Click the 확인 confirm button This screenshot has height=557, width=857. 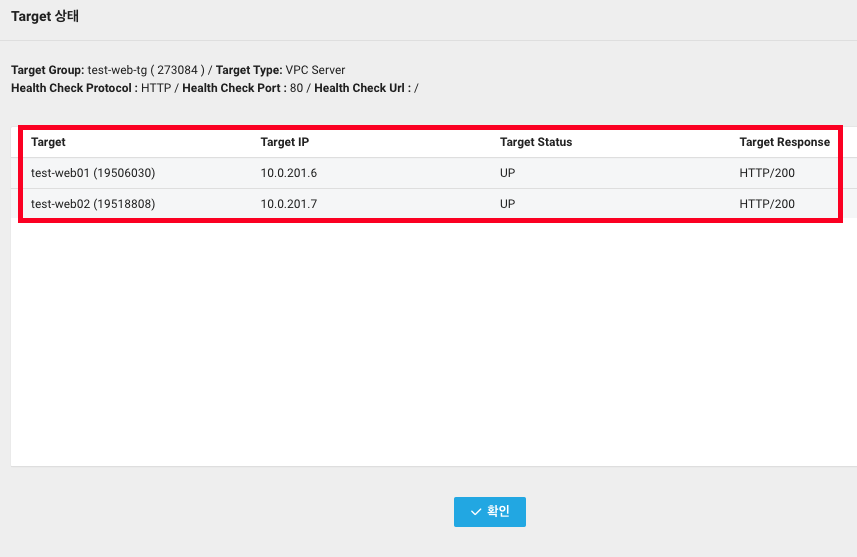tap(490, 512)
